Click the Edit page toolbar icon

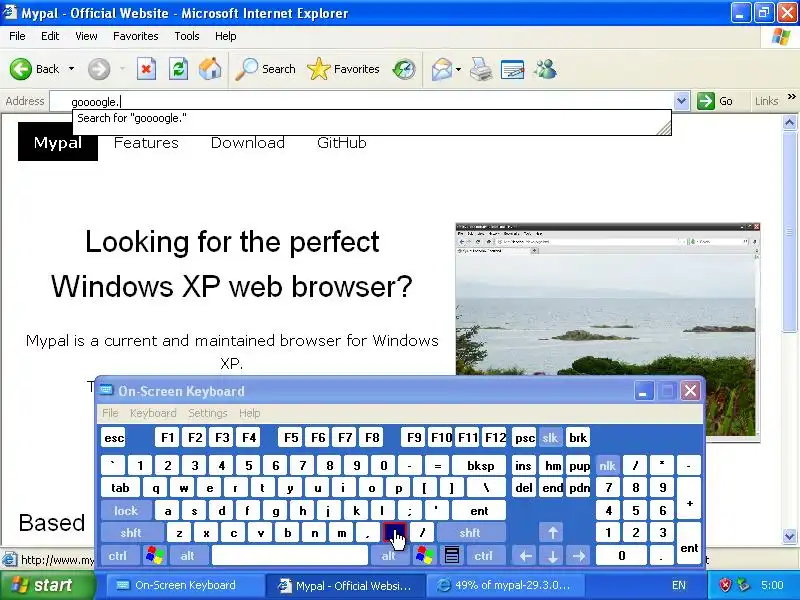click(512, 69)
